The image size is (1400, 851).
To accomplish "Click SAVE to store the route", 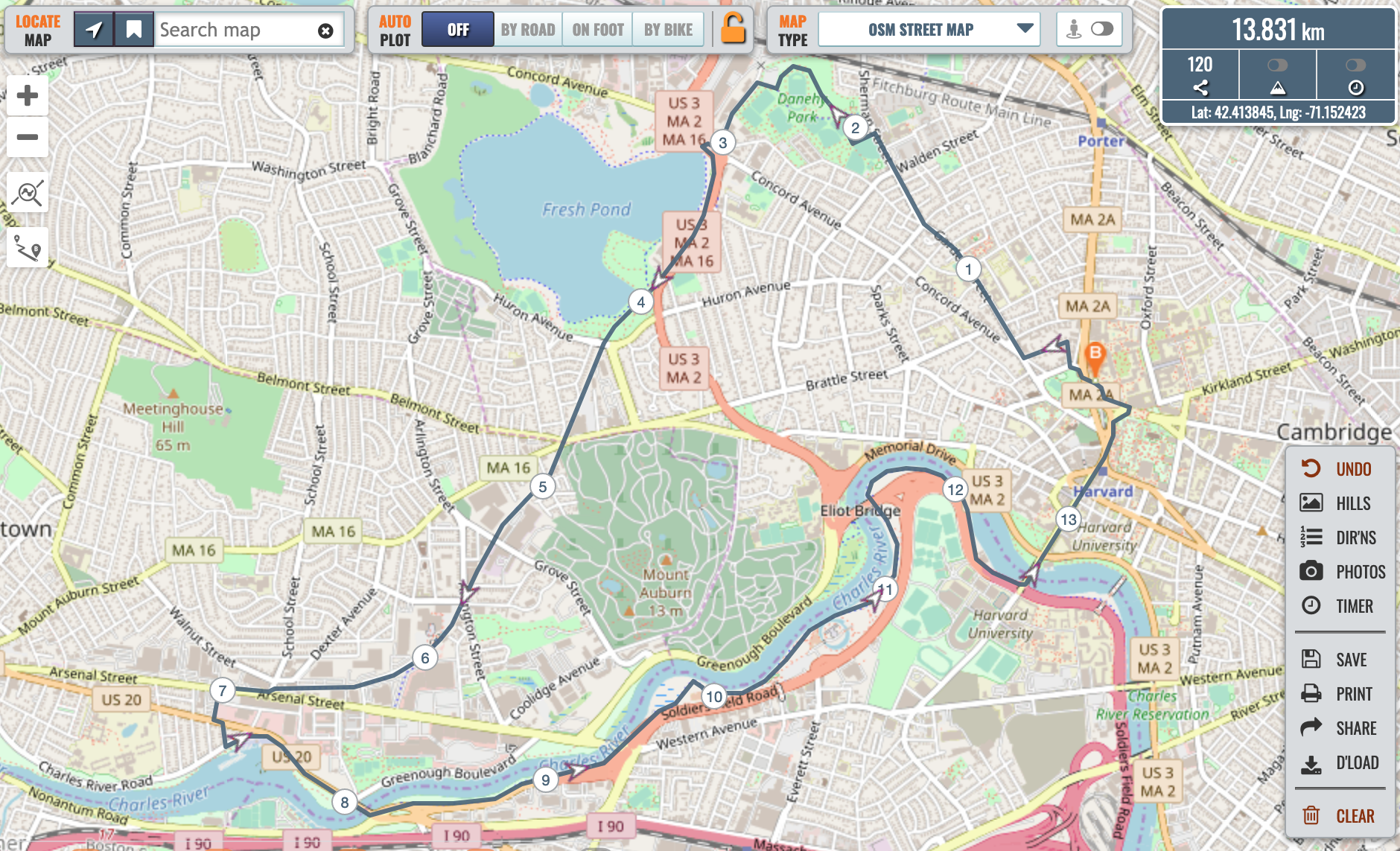I will [x=1337, y=660].
